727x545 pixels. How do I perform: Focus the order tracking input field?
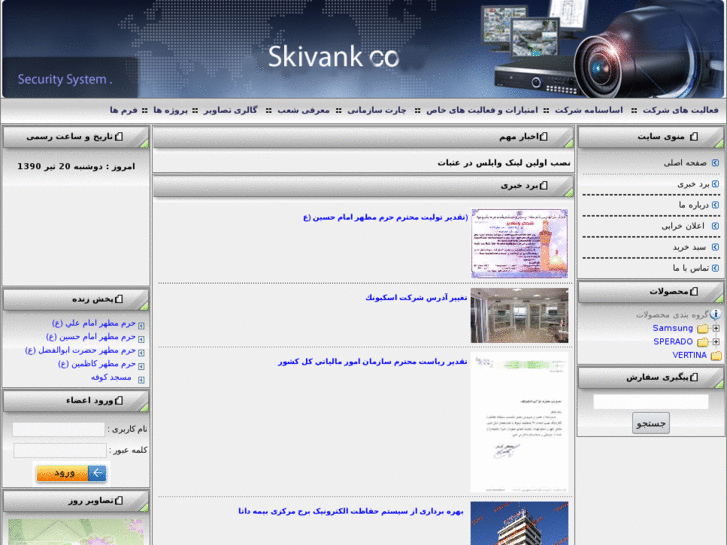pyautogui.click(x=650, y=402)
